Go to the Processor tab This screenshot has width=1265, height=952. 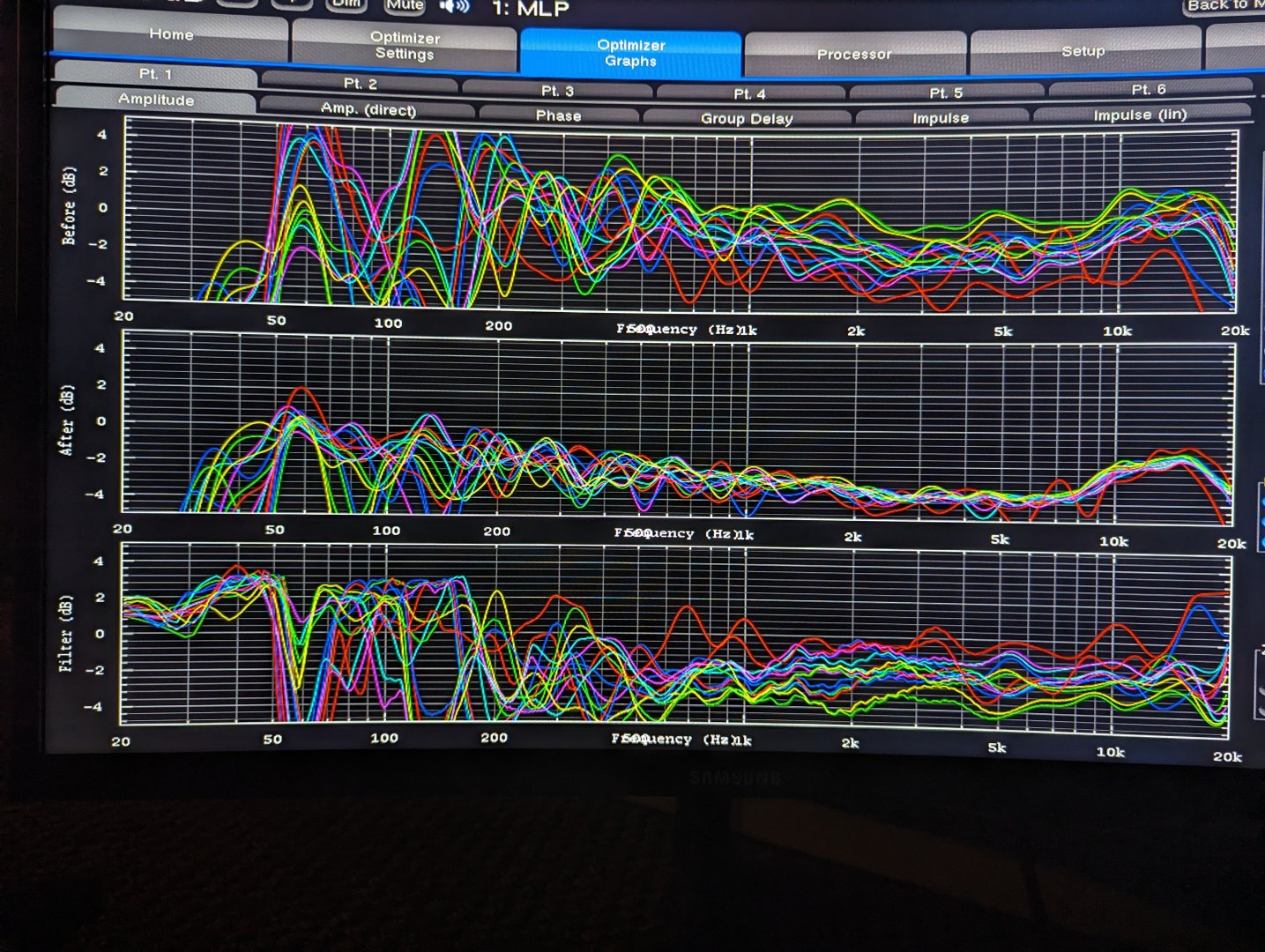pos(853,55)
